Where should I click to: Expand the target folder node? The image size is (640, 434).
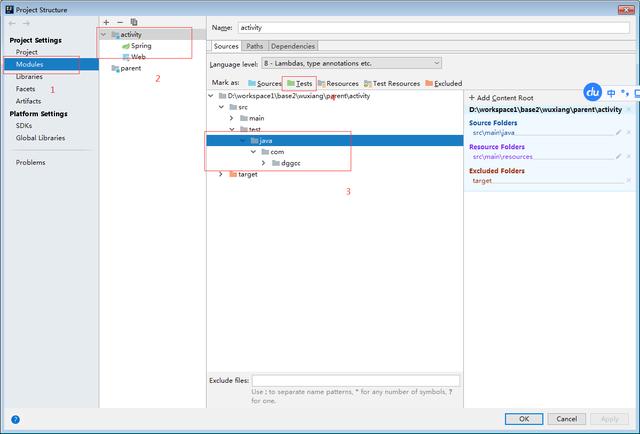coord(221,174)
